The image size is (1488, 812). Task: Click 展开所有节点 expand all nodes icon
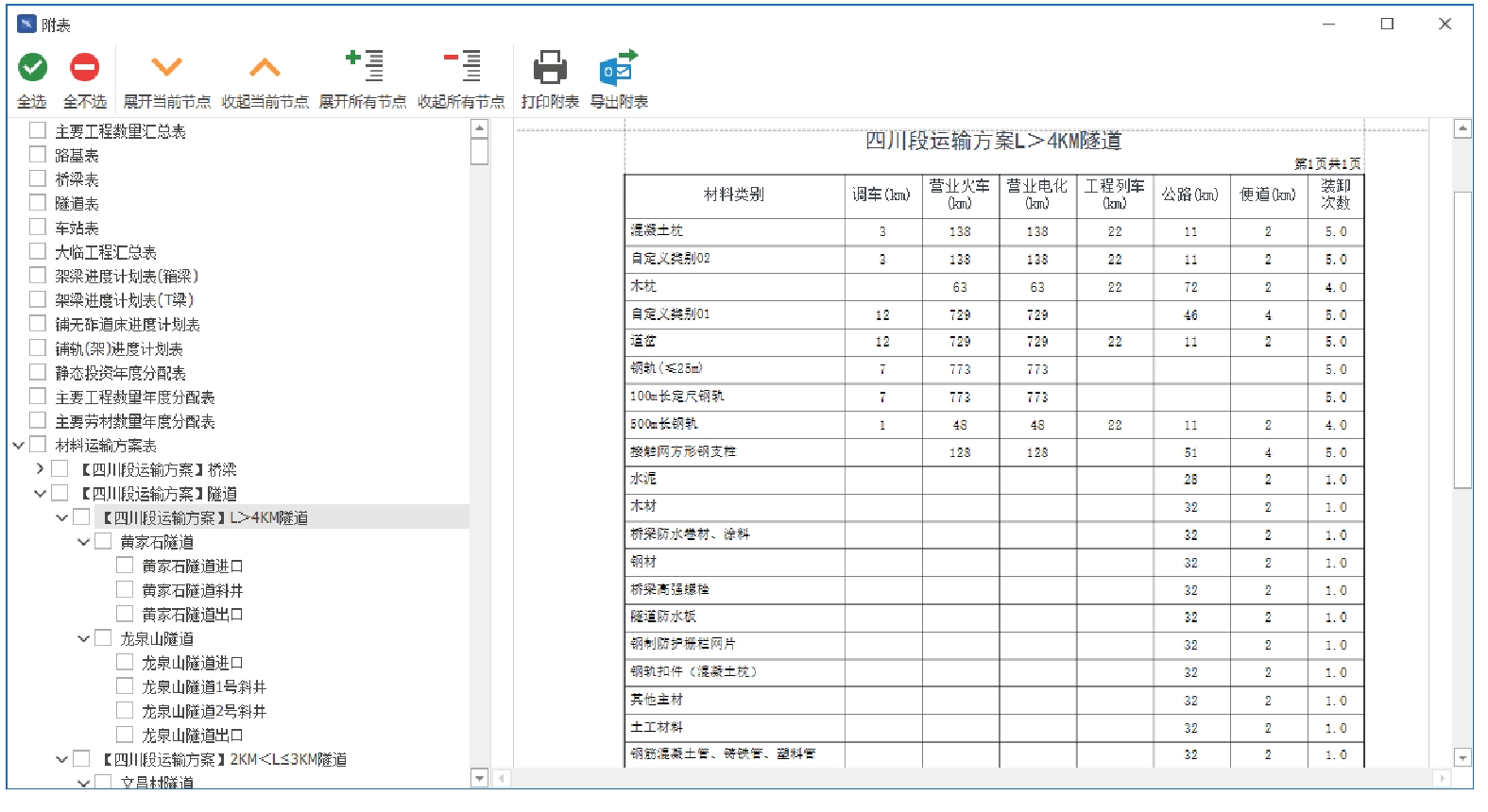(x=364, y=67)
